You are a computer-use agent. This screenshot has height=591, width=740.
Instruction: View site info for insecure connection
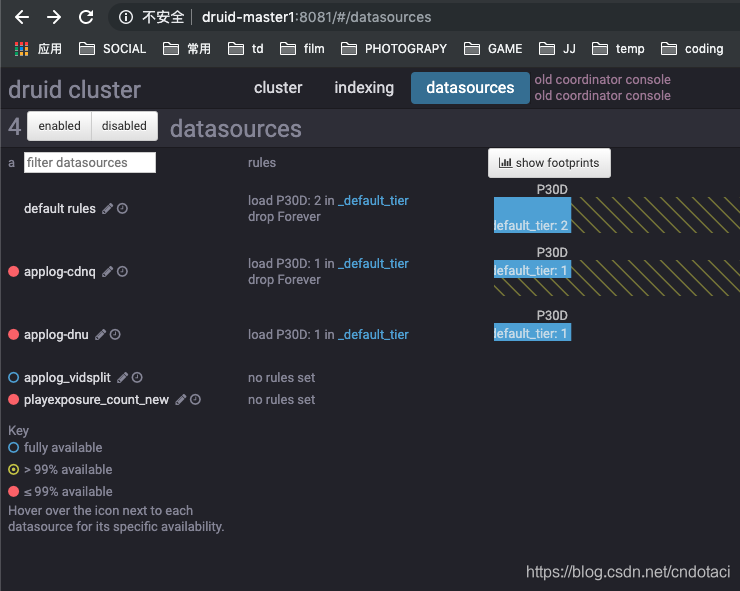tap(126, 17)
